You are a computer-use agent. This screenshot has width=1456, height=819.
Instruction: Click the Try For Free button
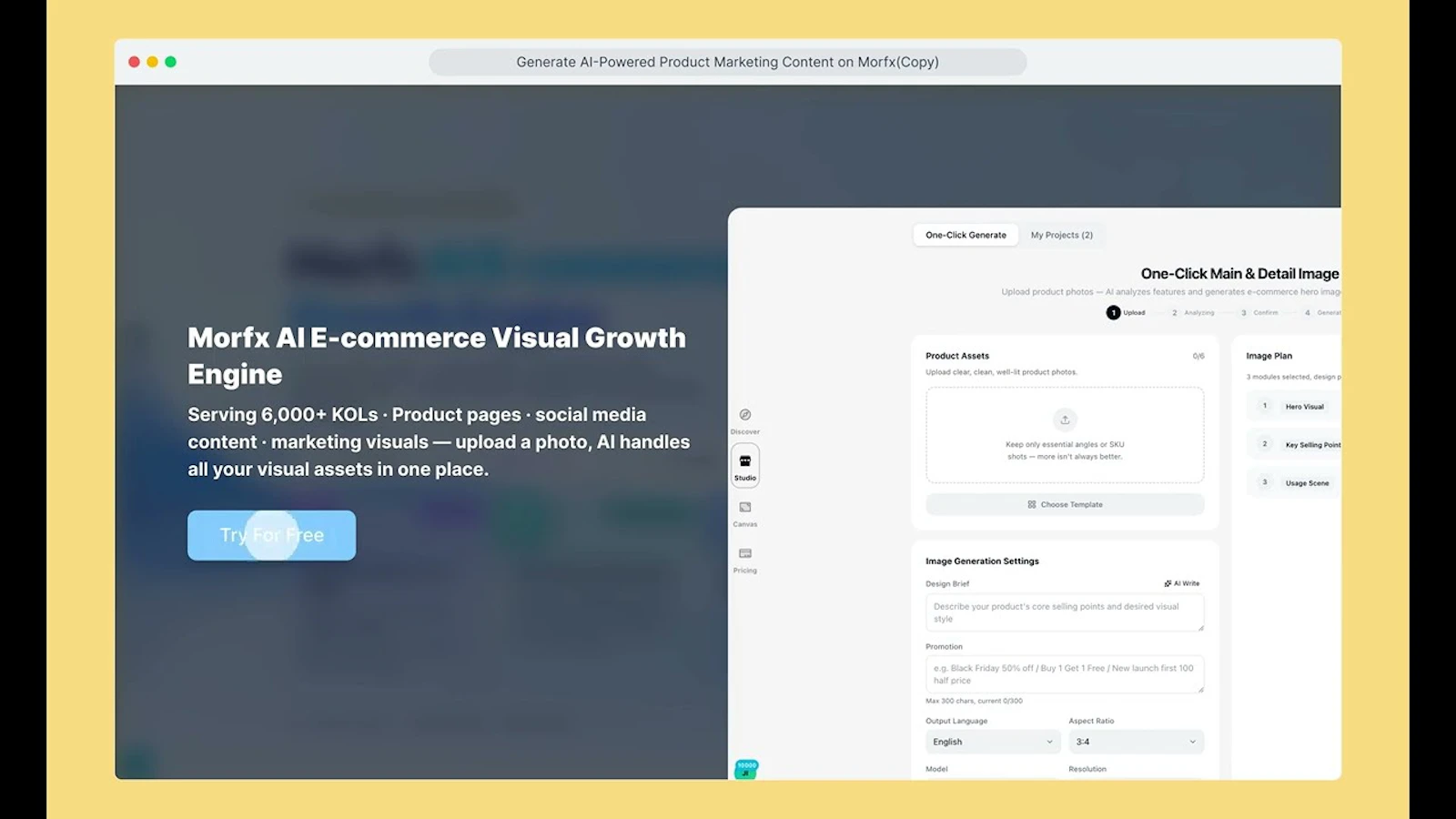coord(271,535)
